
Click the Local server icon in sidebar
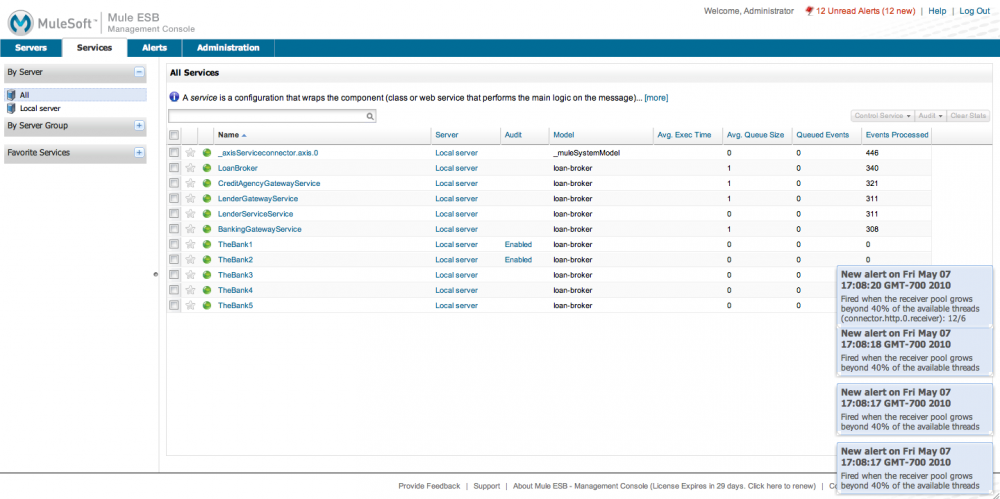click(x=11, y=108)
